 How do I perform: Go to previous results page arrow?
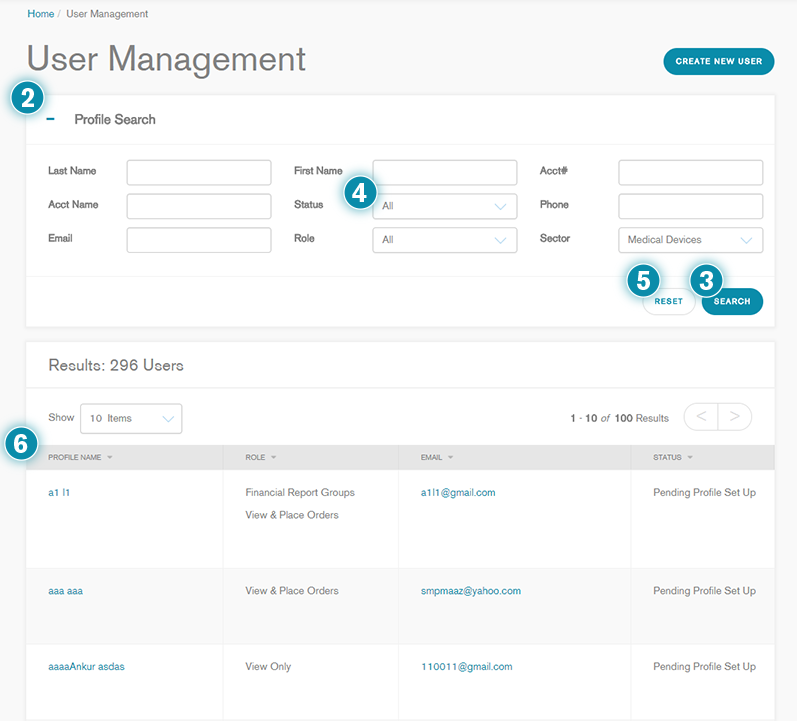click(x=701, y=417)
